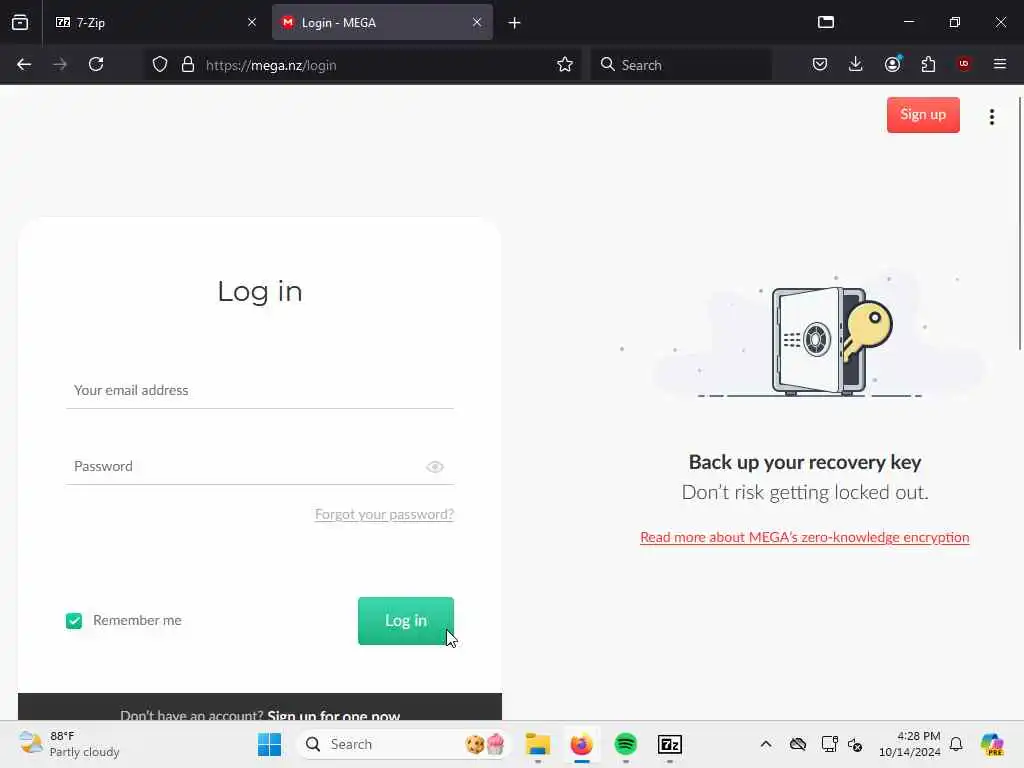Click the Forgot your password? link
Screen dimensions: 1024x768
pos(384,514)
